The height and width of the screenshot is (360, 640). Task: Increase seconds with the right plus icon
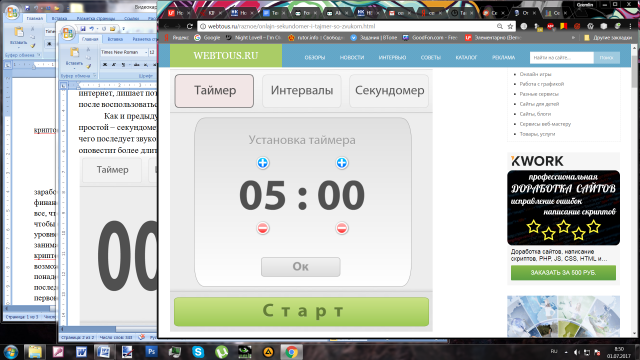click(x=342, y=163)
